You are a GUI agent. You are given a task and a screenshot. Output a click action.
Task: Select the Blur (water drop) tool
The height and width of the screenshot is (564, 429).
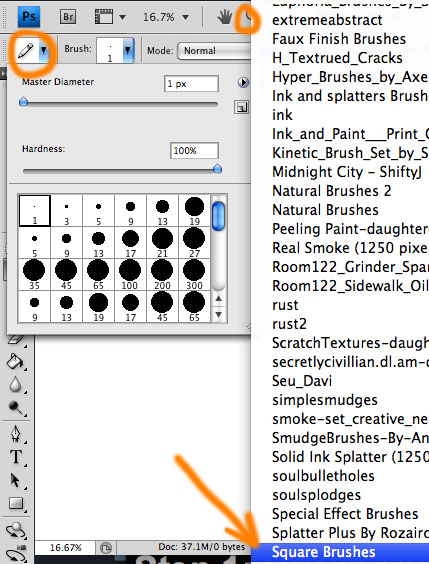15,385
